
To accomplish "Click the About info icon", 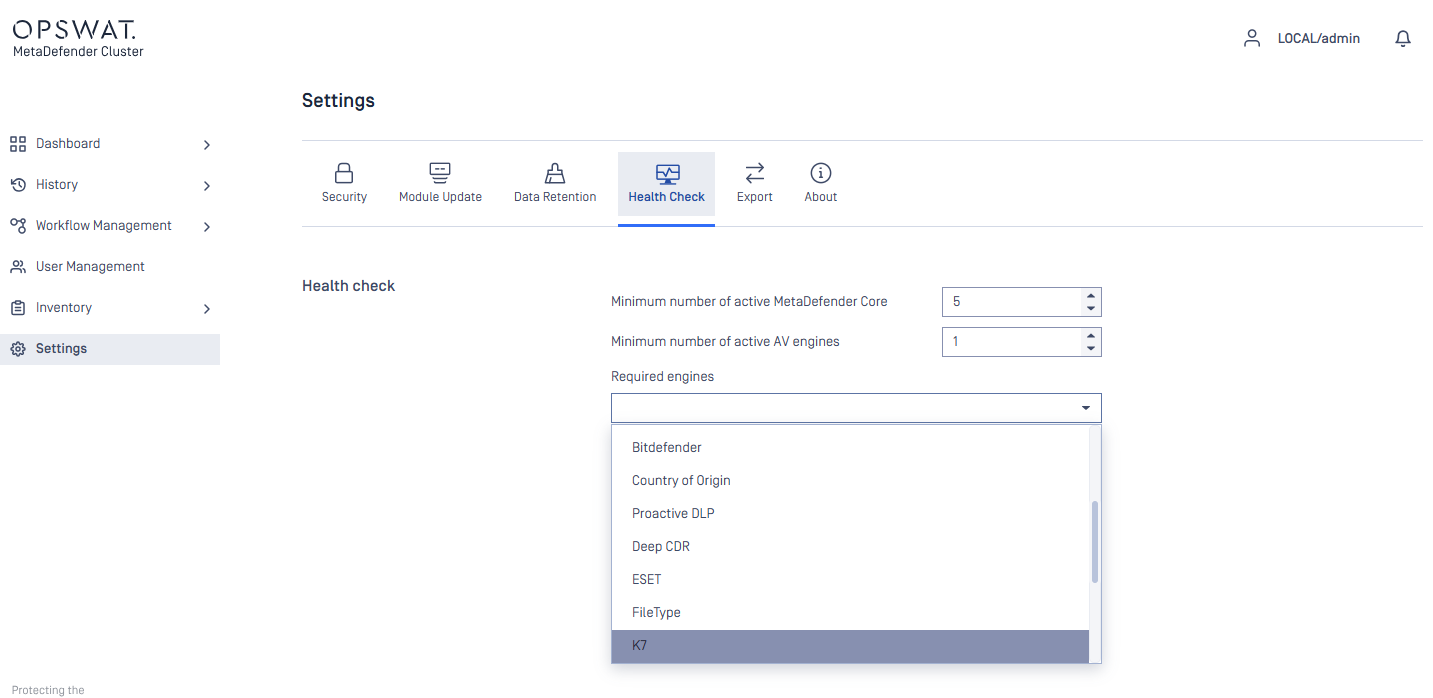I will 821,173.
